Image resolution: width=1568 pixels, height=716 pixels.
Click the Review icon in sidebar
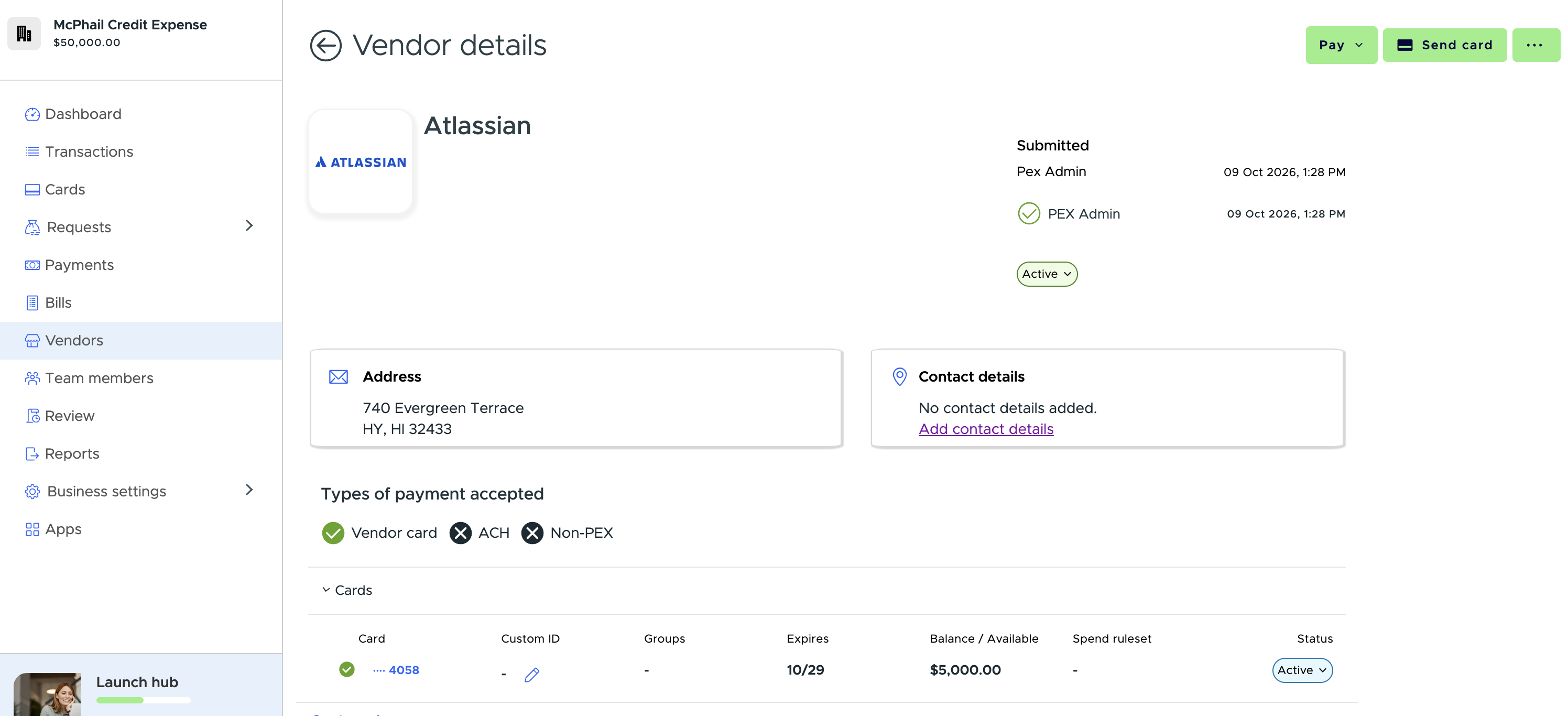(x=32, y=416)
